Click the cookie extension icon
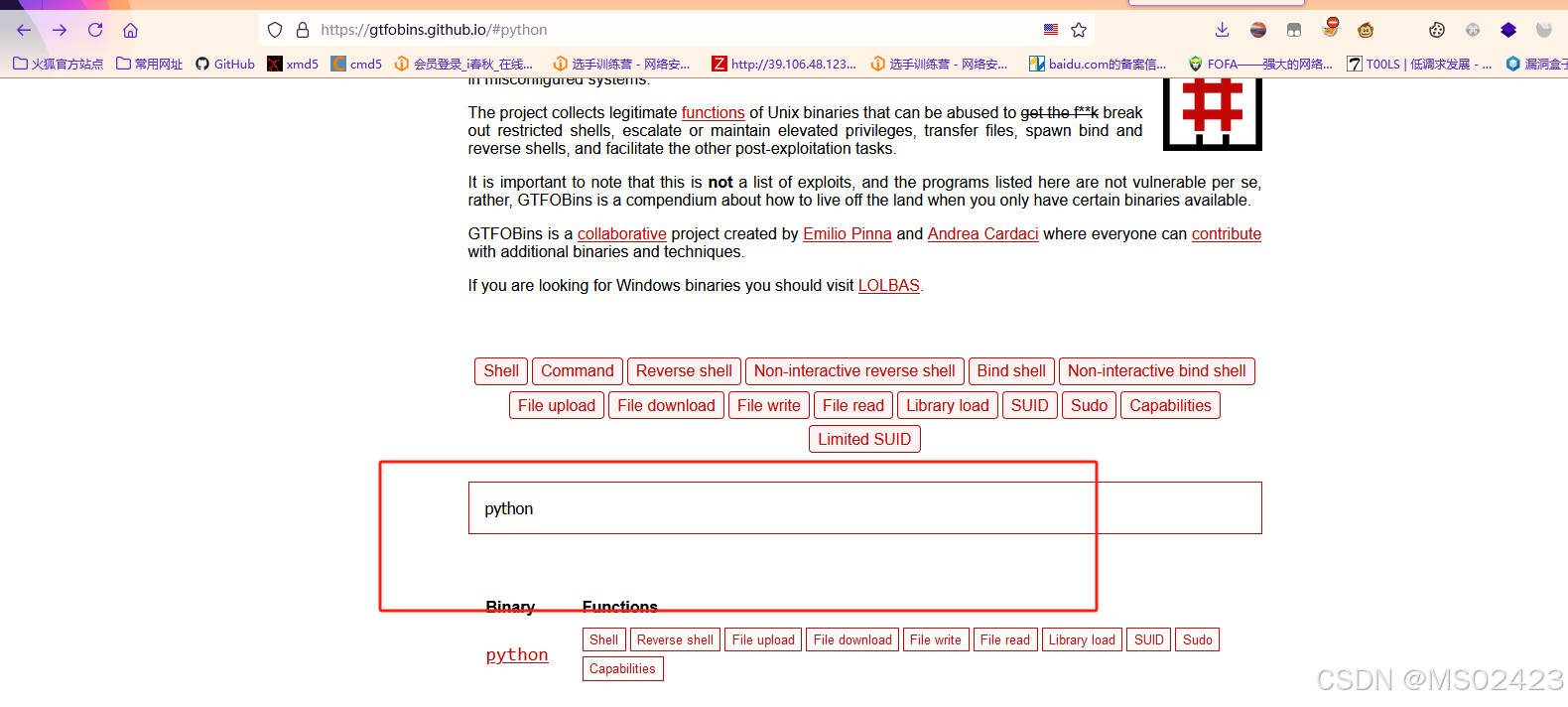The height and width of the screenshot is (707, 1568). click(x=1437, y=30)
